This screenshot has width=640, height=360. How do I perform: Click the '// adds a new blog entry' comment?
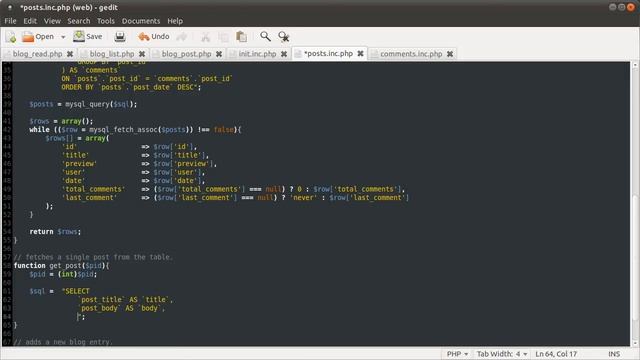(63, 342)
